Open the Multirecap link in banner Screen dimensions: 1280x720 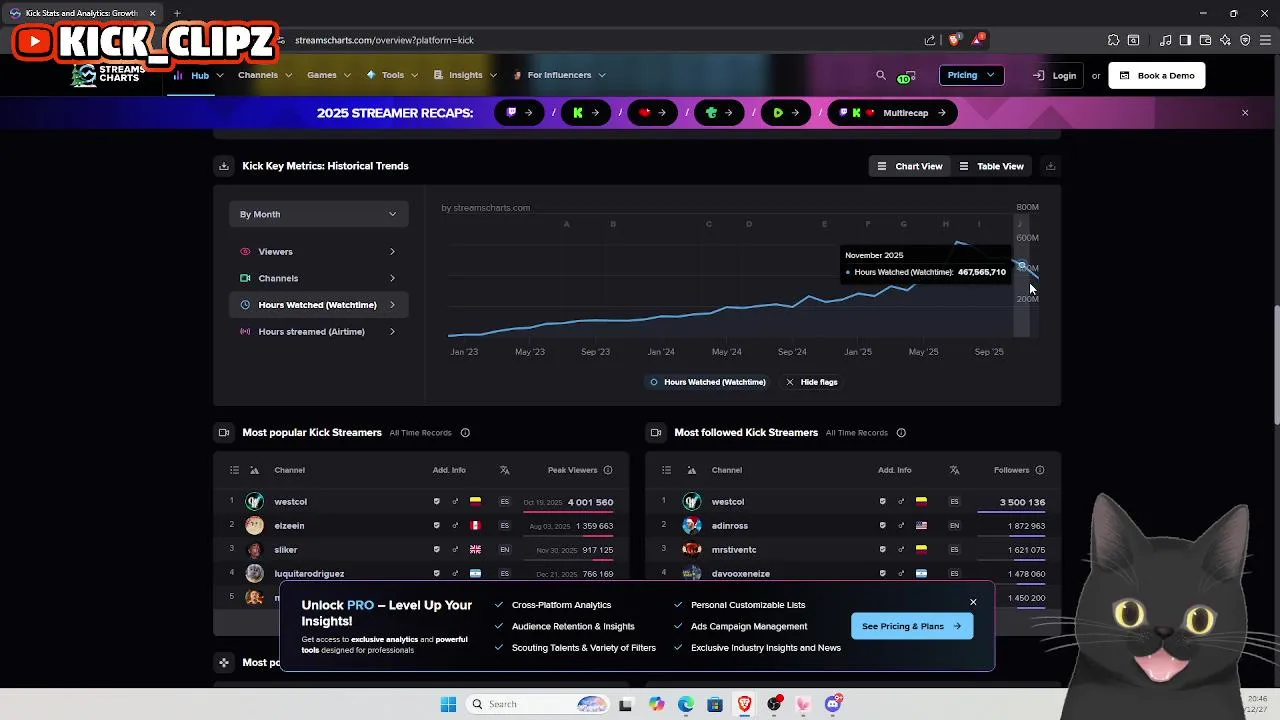click(895, 113)
